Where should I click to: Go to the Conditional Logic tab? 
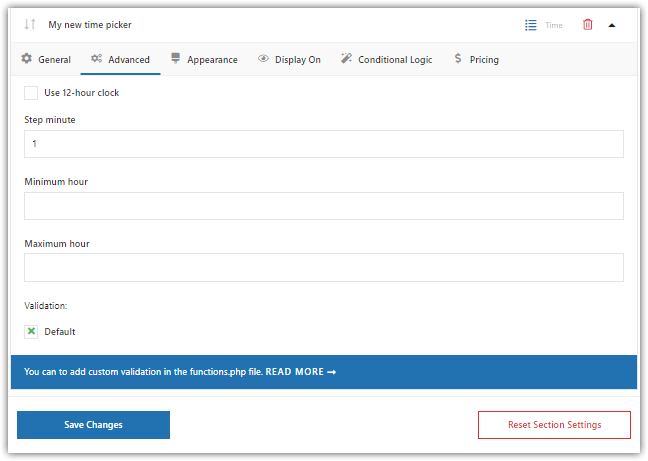tap(386, 59)
